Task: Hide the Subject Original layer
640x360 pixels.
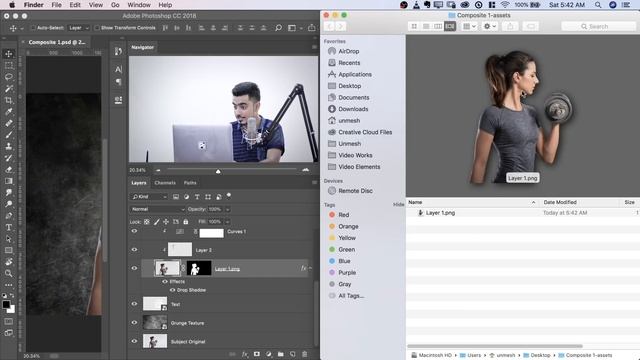Action: (x=134, y=341)
